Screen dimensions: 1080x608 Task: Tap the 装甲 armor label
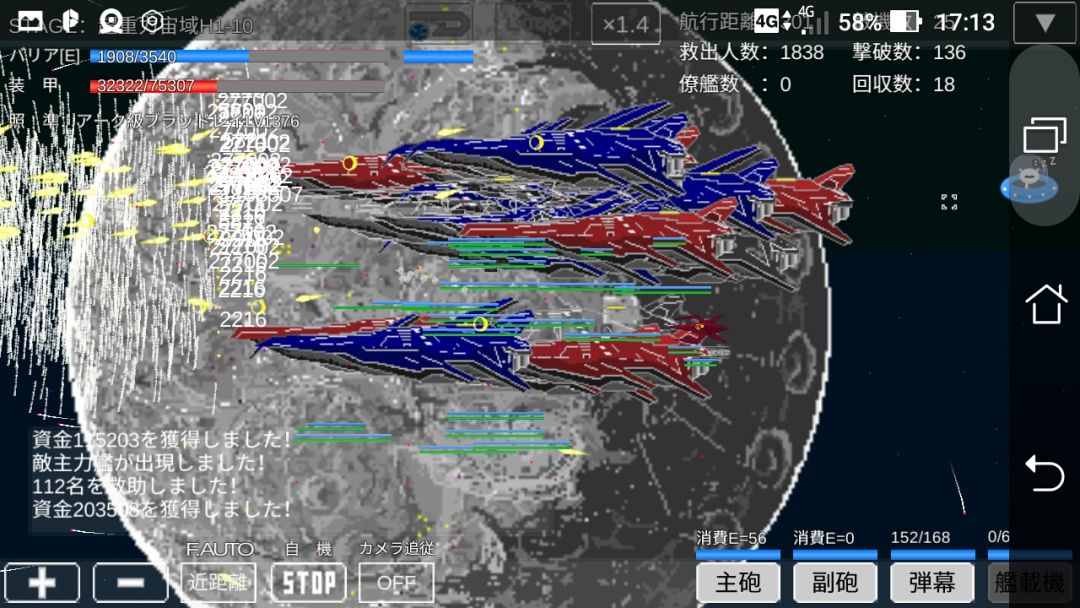click(33, 85)
